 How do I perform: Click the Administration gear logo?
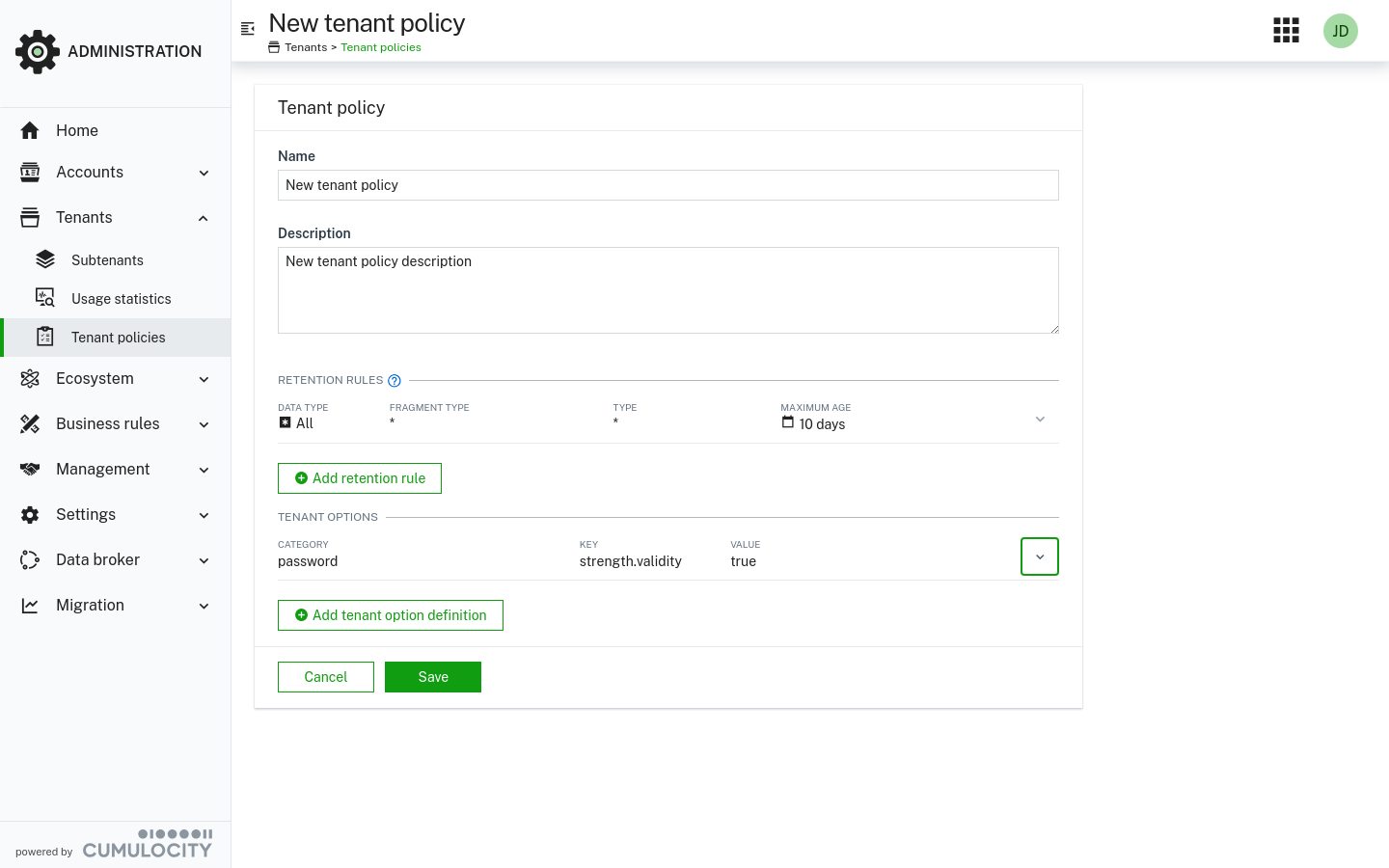coord(38,51)
